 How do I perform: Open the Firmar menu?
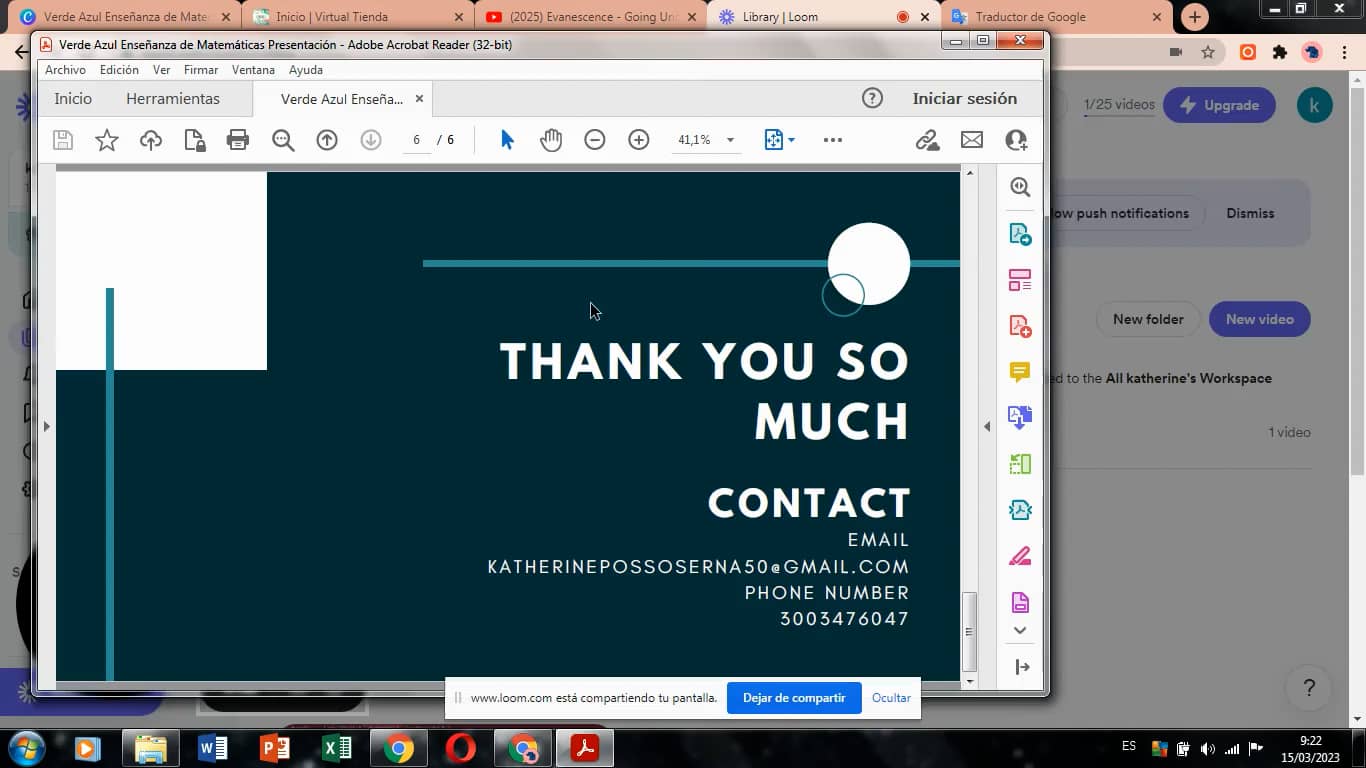pos(201,70)
